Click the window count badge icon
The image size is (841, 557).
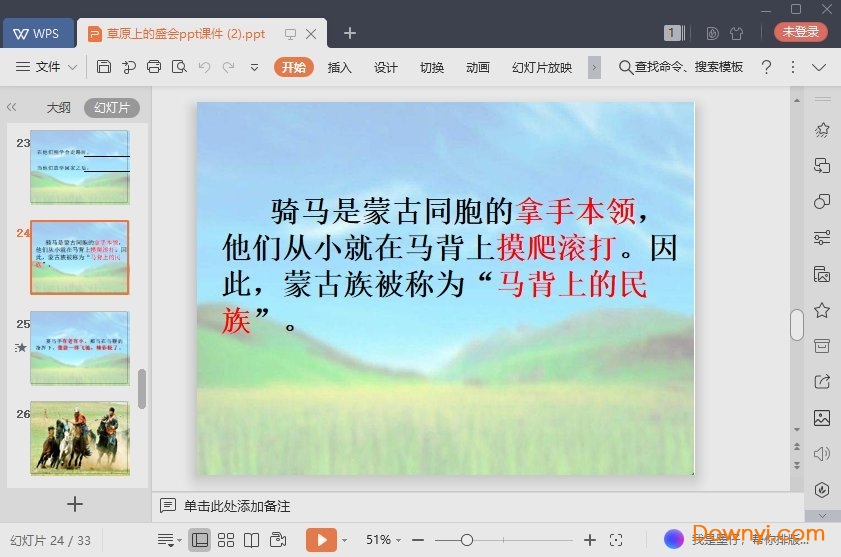click(x=674, y=33)
